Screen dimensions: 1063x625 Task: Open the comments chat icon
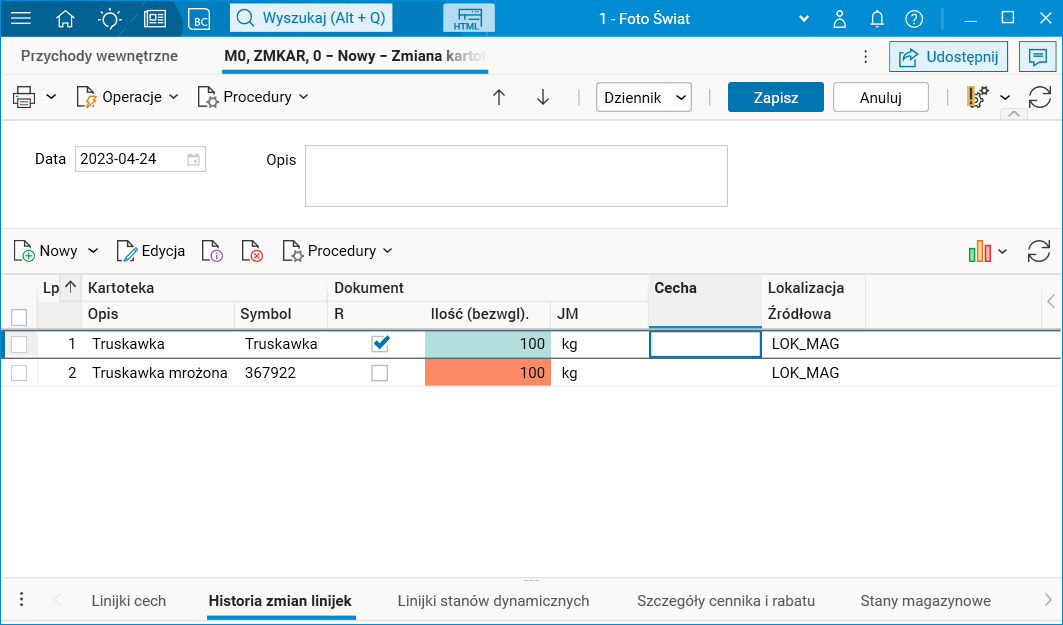(x=1037, y=57)
